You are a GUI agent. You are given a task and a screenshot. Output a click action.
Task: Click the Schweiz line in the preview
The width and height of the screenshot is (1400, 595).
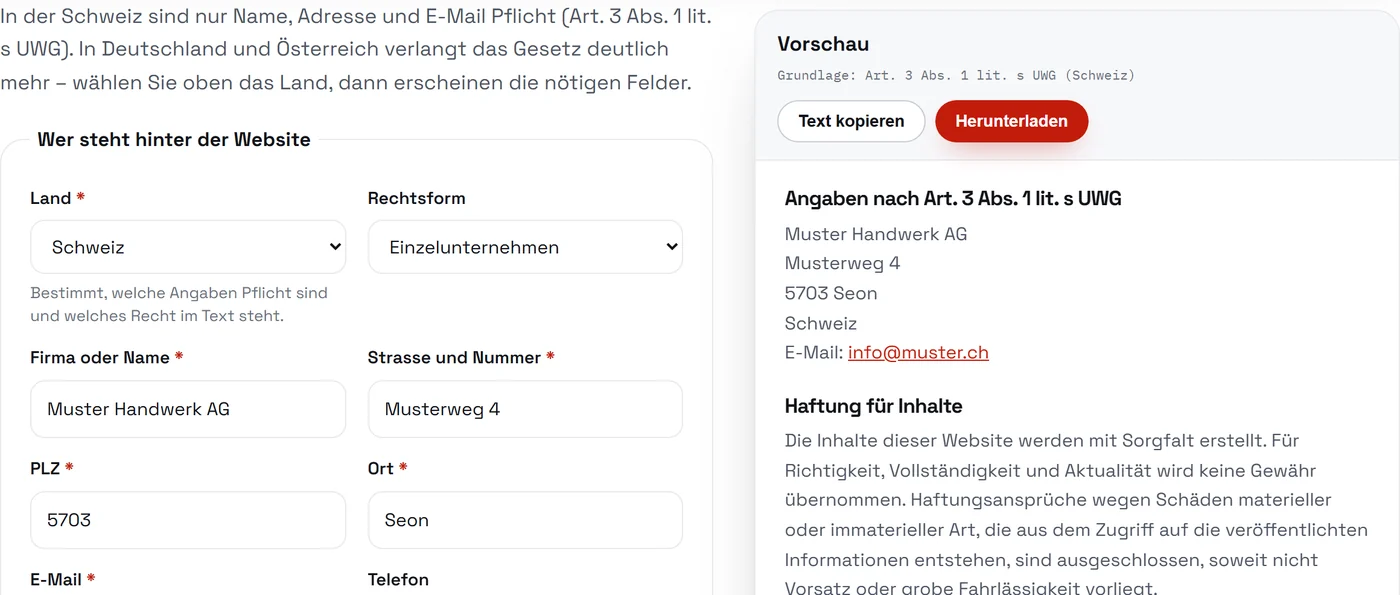pyautogui.click(x=821, y=323)
